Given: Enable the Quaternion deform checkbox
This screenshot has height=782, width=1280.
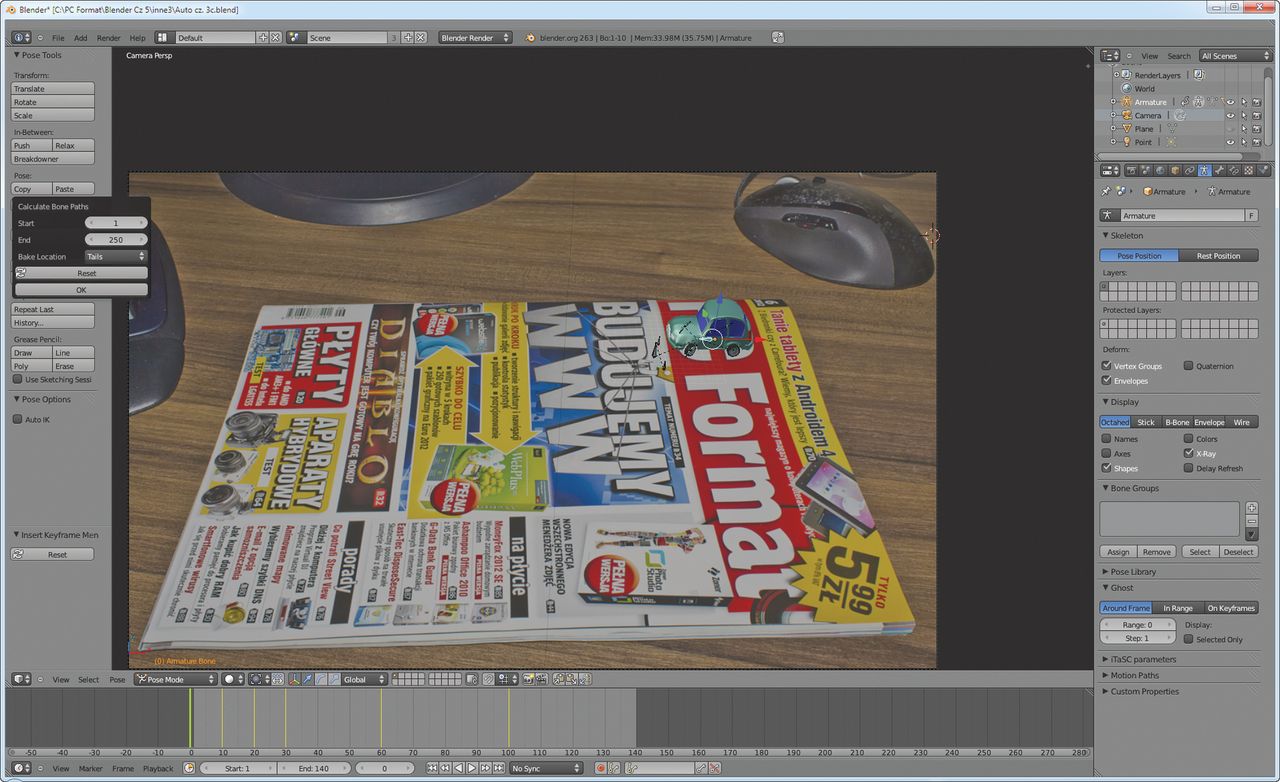Looking at the screenshot, I should [x=1188, y=366].
